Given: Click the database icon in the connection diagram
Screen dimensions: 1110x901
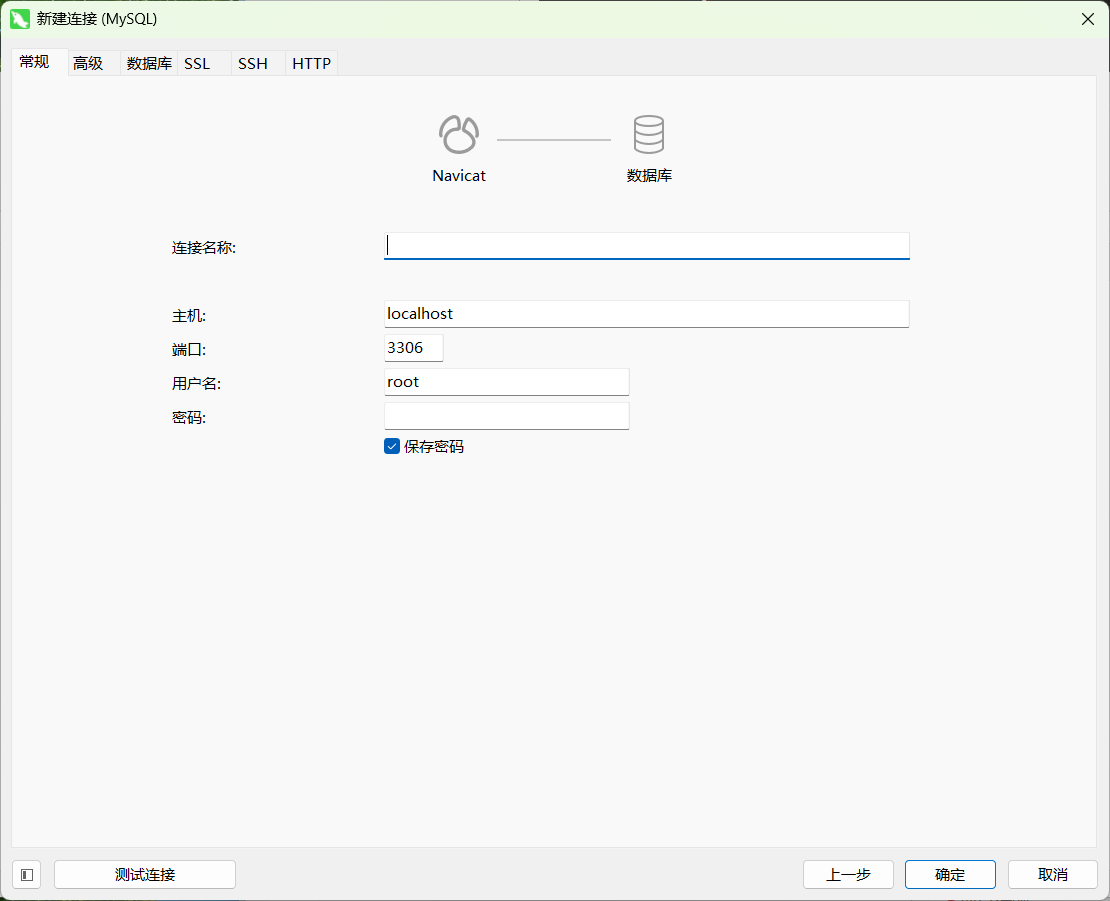Looking at the screenshot, I should (648, 133).
